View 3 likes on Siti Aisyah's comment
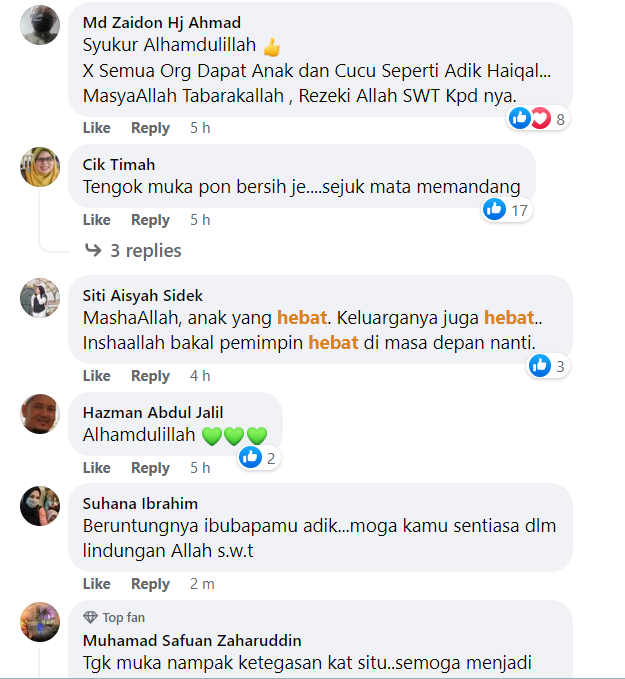This screenshot has height=679, width=625. point(548,366)
